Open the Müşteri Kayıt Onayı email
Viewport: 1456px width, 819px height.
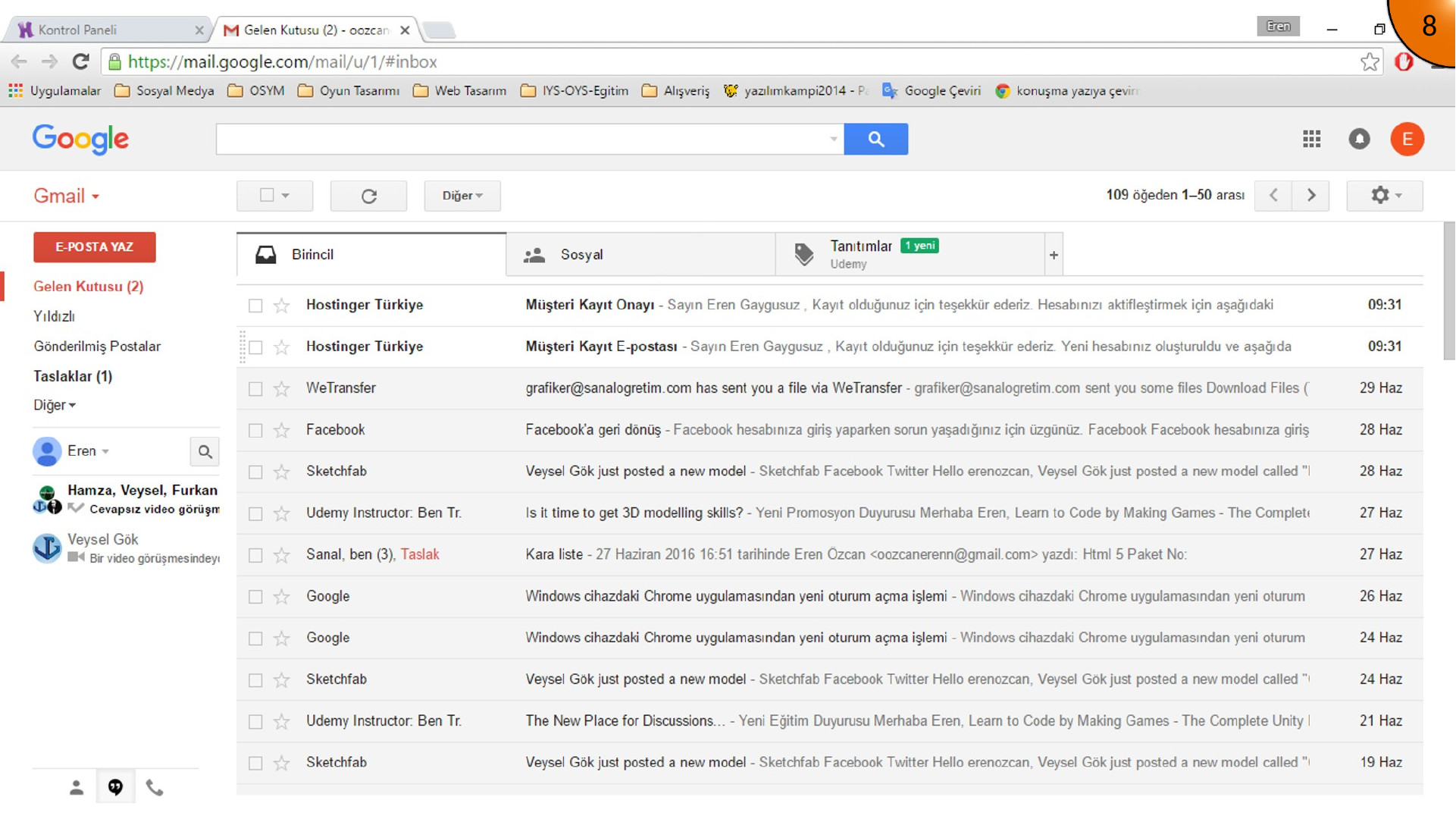point(829,305)
